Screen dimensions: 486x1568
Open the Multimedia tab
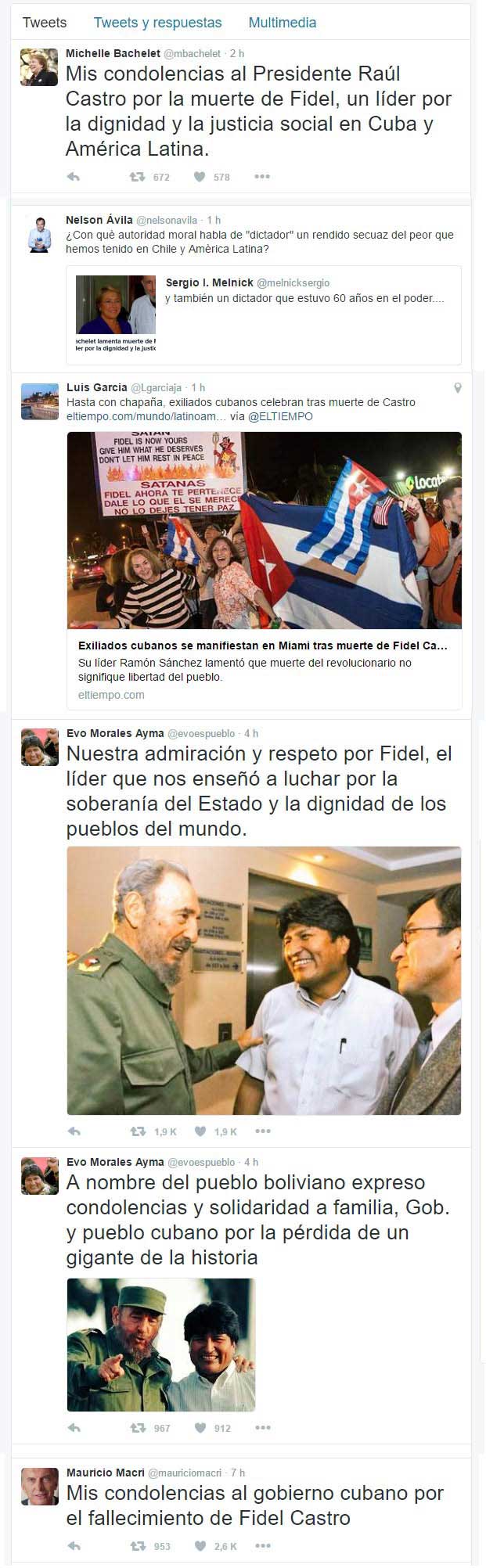pyautogui.click(x=283, y=23)
